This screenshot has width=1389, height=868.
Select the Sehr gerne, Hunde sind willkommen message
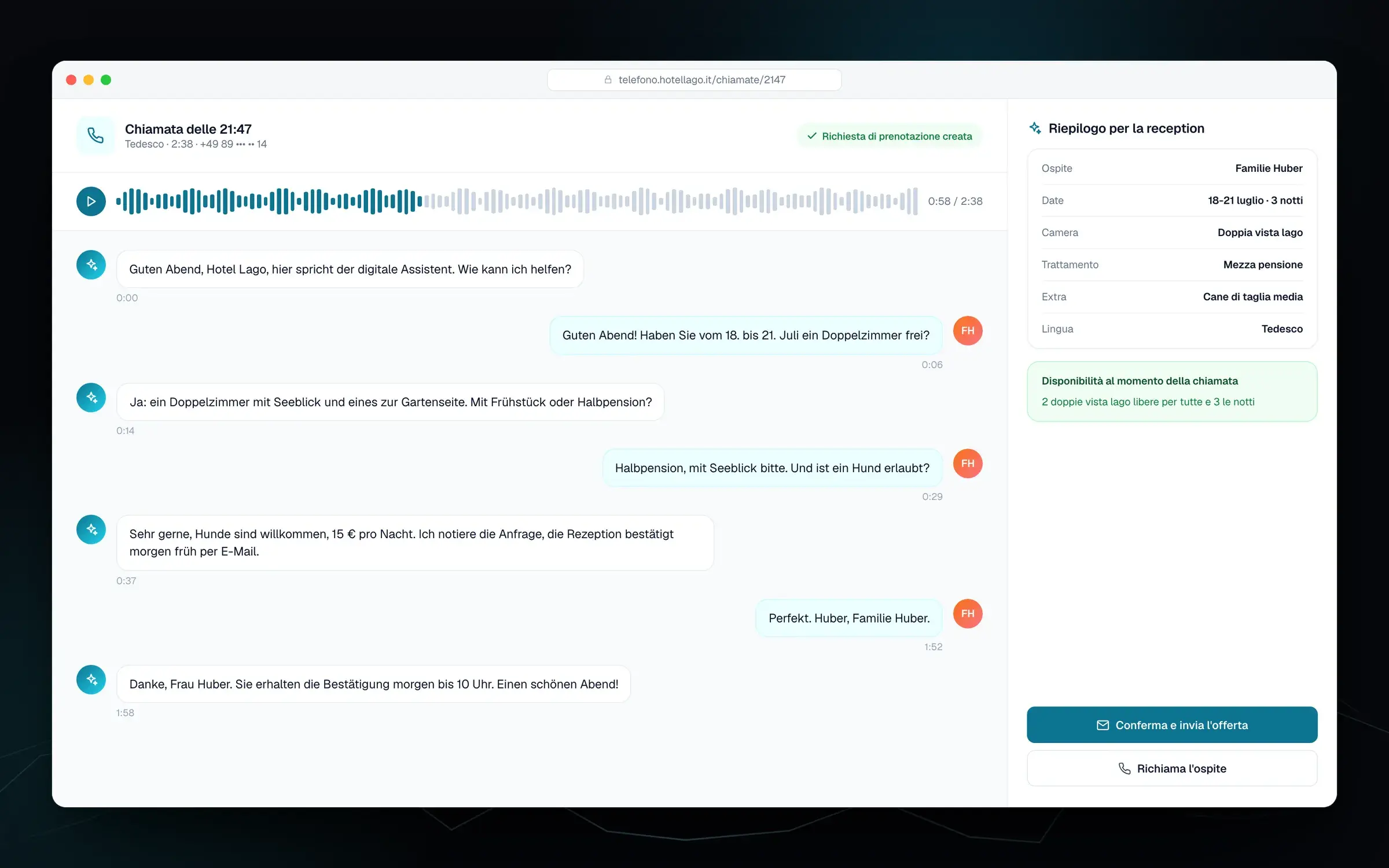pyautogui.click(x=415, y=543)
